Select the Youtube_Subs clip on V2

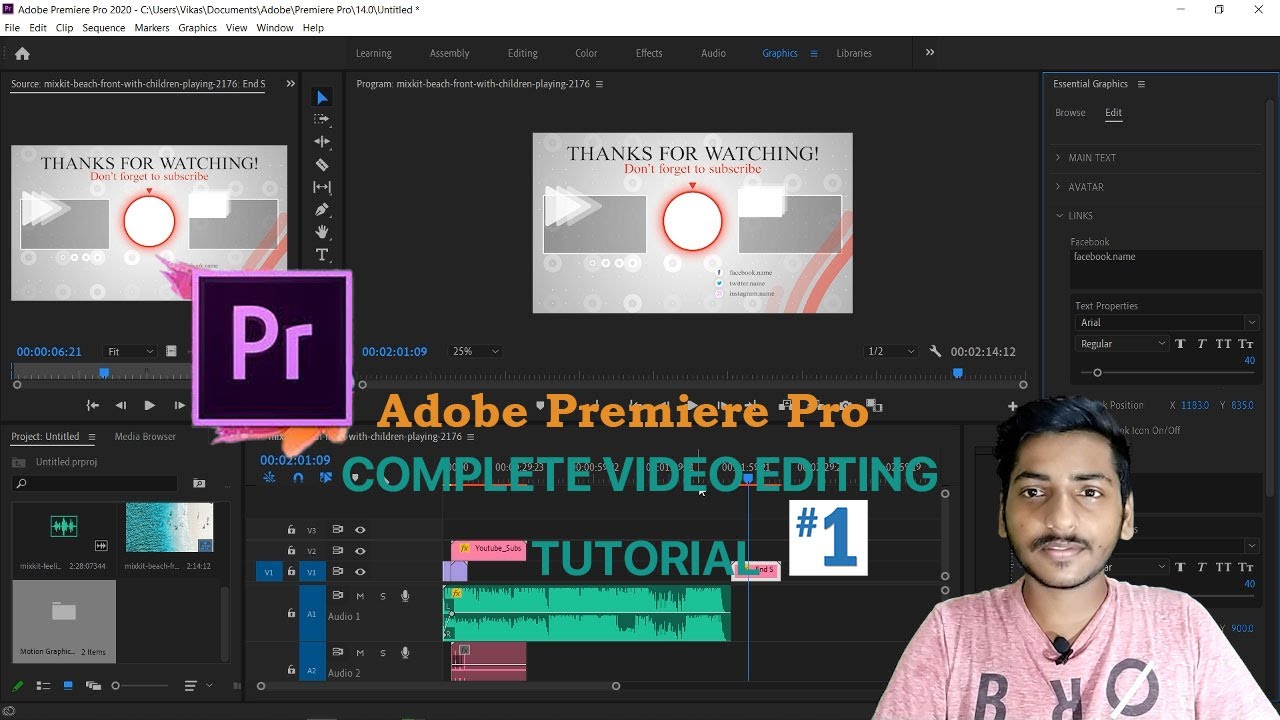[488, 549]
